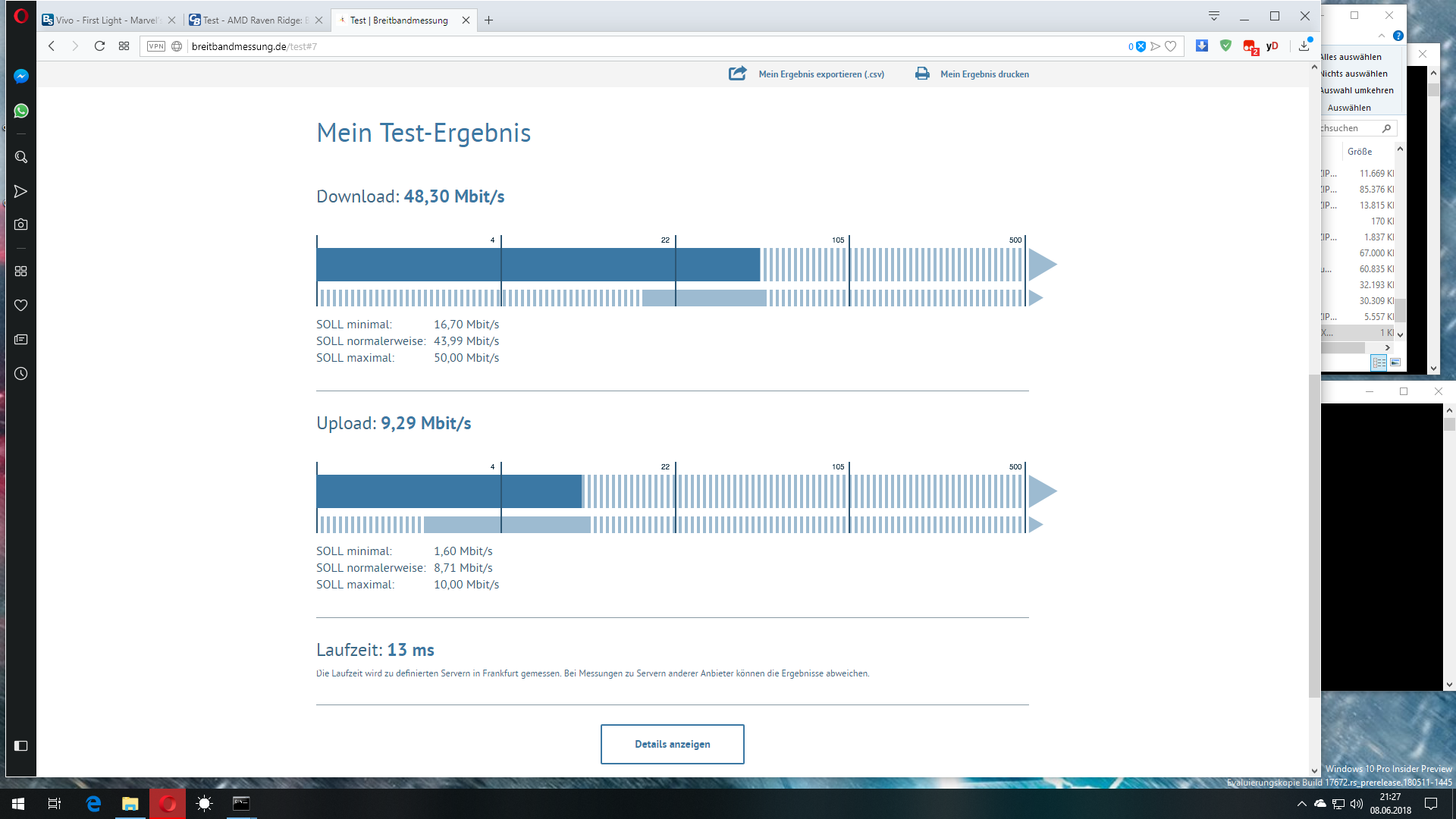Open the downloads toolbar dropdown
The image size is (1456, 819).
tap(1304, 45)
